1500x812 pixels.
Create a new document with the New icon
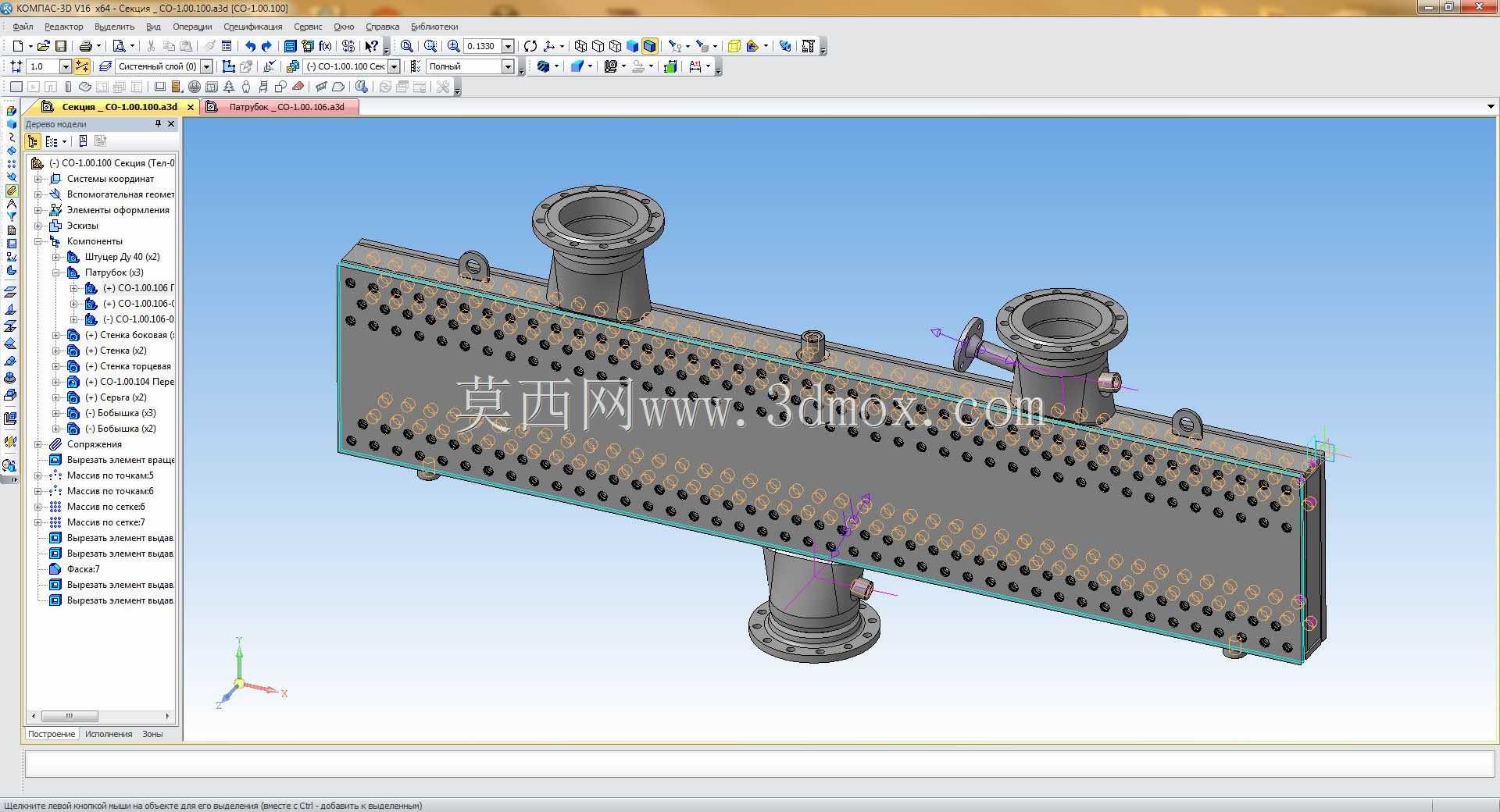(x=17, y=46)
